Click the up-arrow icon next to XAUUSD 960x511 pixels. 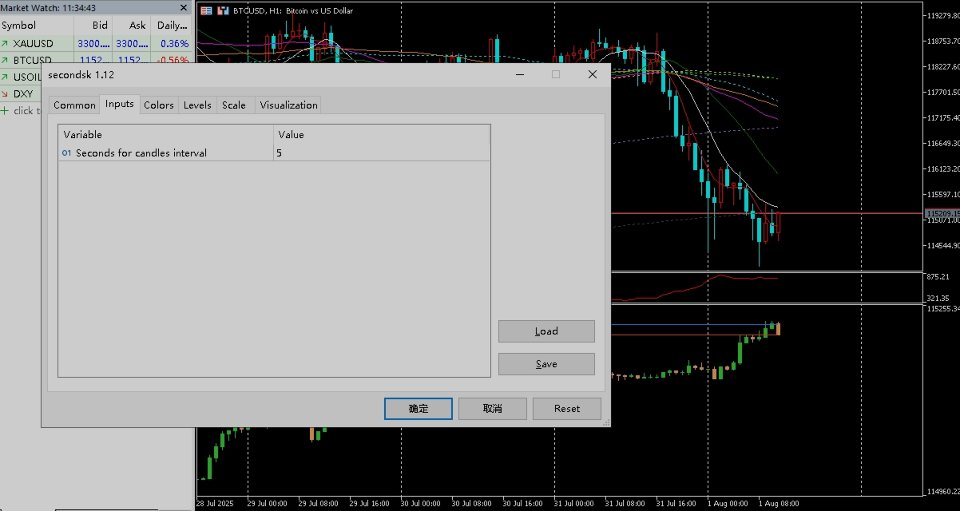(x=5, y=44)
